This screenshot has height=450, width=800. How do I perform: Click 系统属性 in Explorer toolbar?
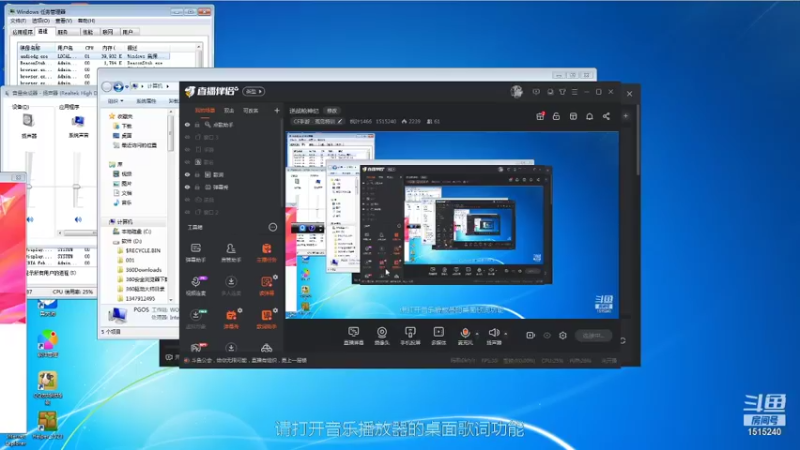tap(146, 101)
